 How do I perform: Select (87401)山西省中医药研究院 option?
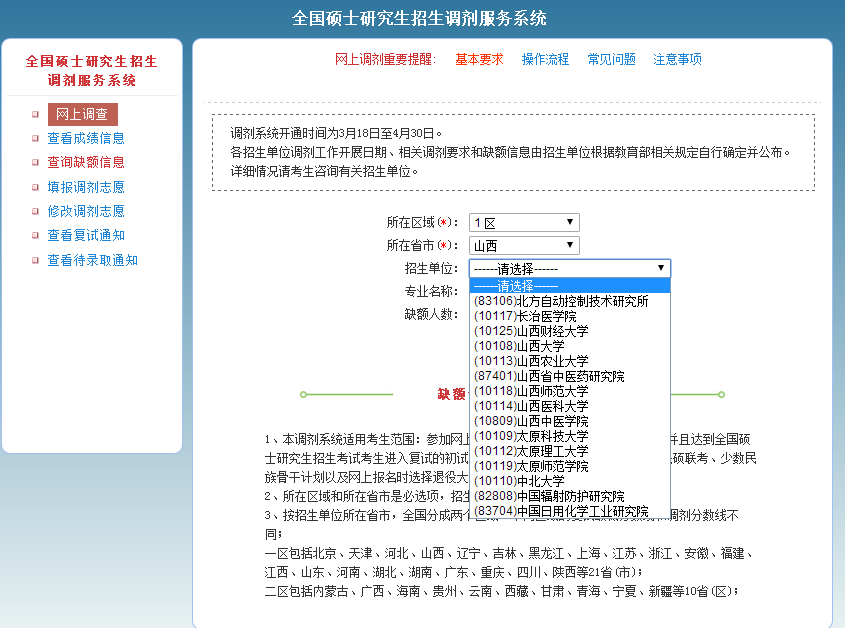[570, 376]
